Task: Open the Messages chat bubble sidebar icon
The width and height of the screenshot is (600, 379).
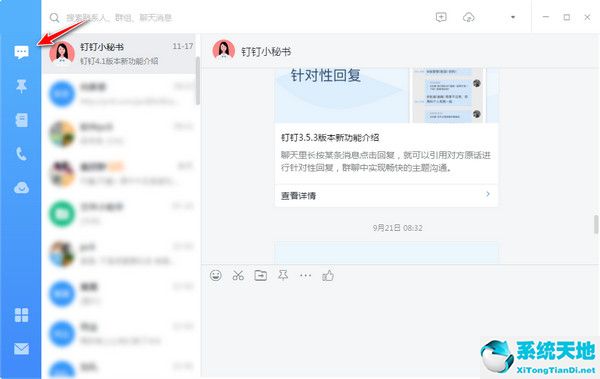Action: 21,52
